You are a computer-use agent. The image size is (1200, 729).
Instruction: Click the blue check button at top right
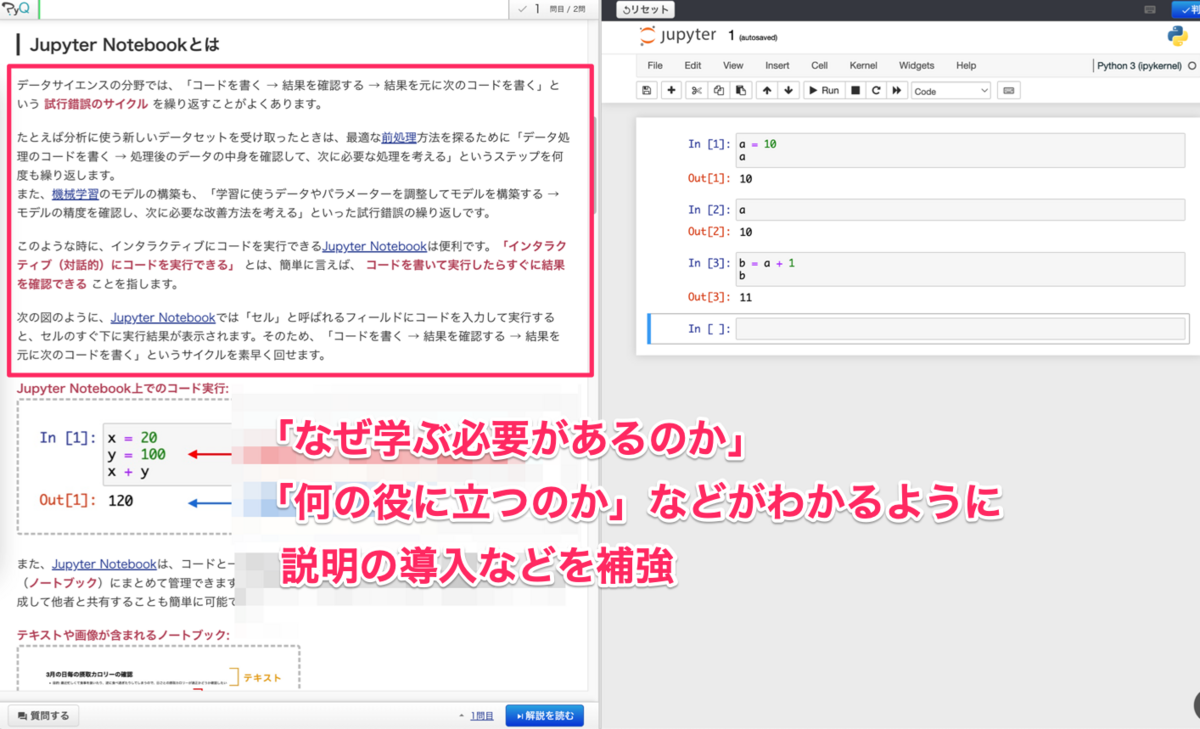click(1184, 8)
